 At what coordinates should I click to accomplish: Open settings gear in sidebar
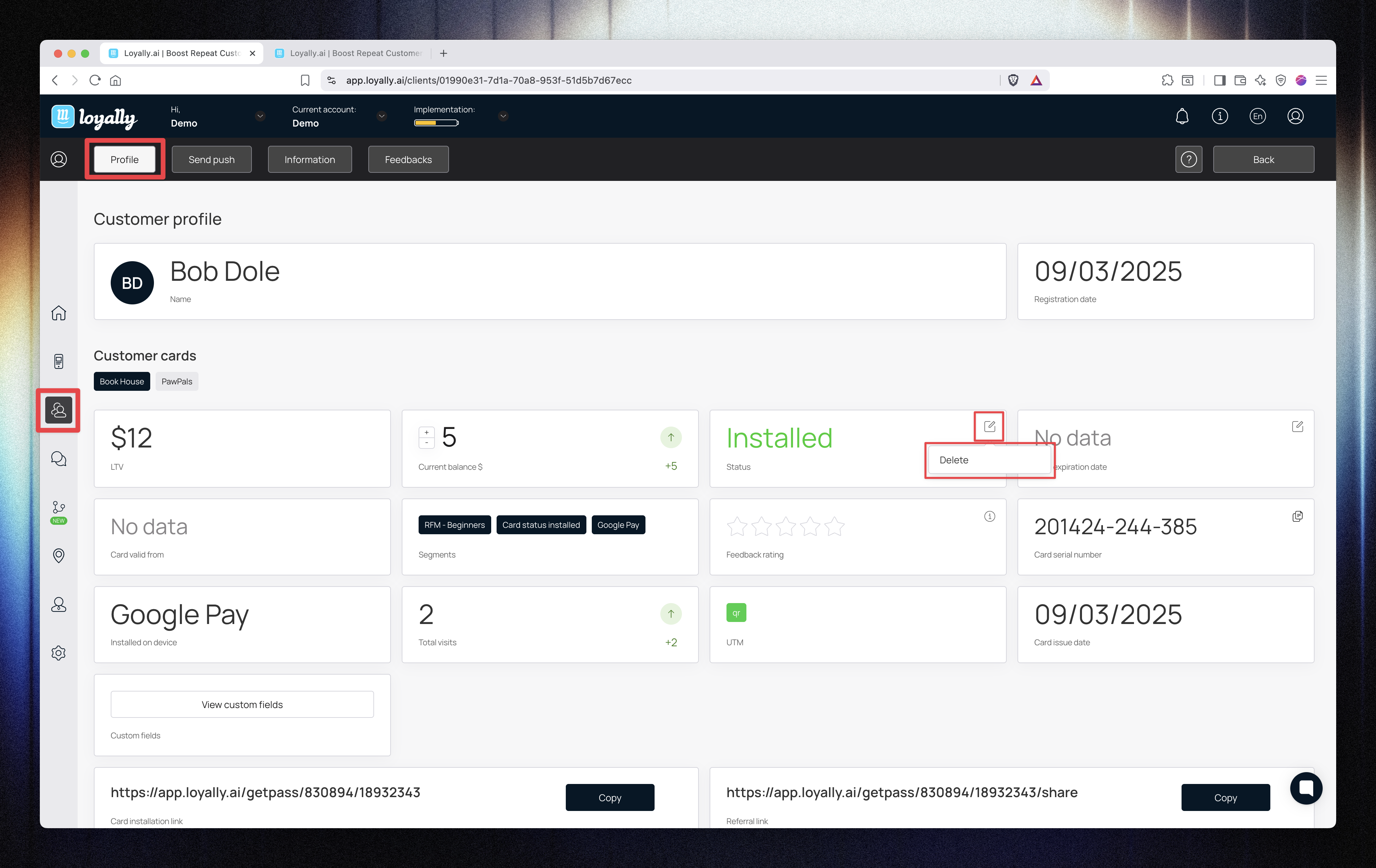[59, 653]
